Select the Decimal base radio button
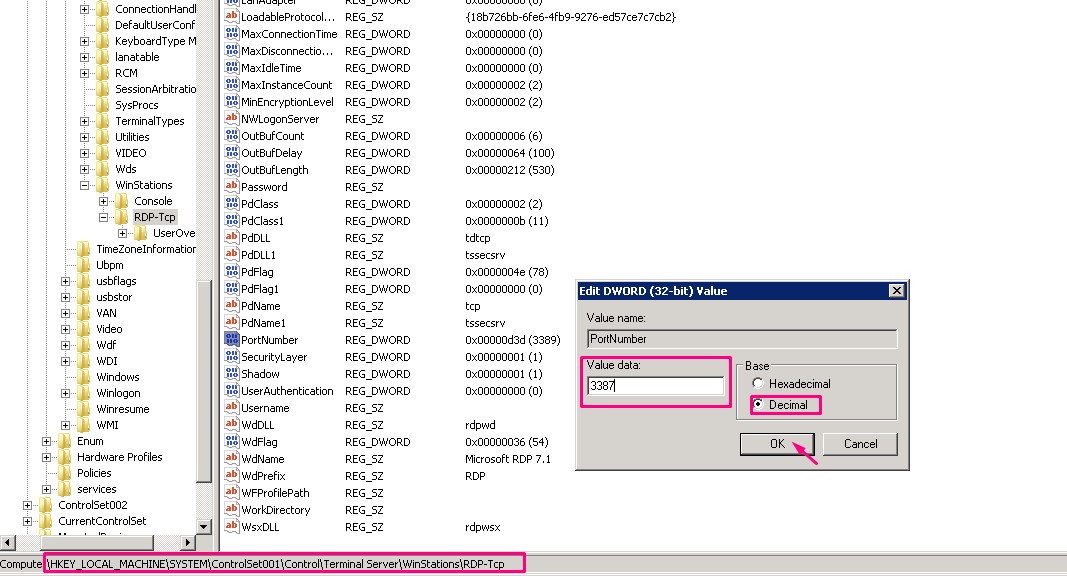Screen dimensions: 1067x576 757,404
